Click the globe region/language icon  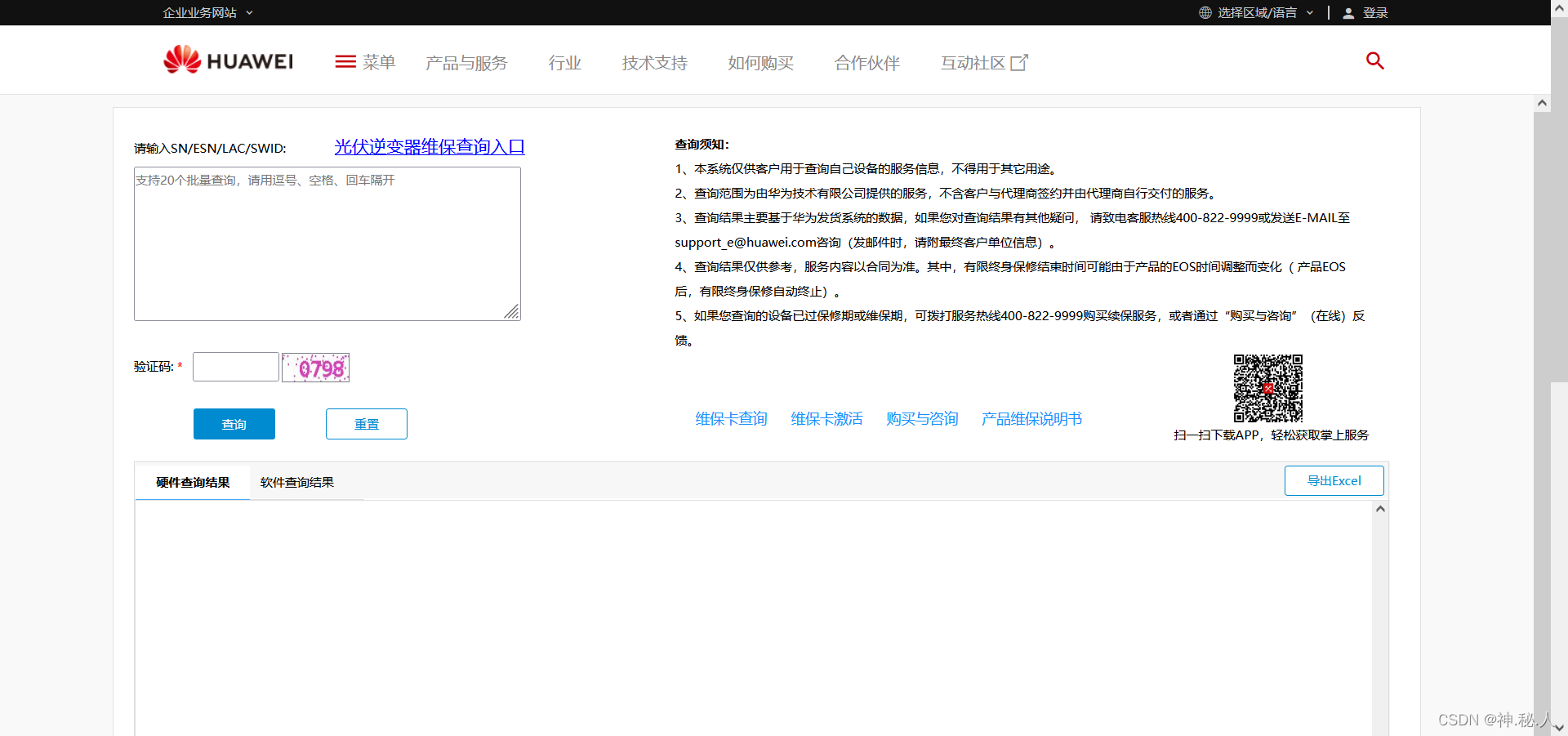pos(1205,12)
